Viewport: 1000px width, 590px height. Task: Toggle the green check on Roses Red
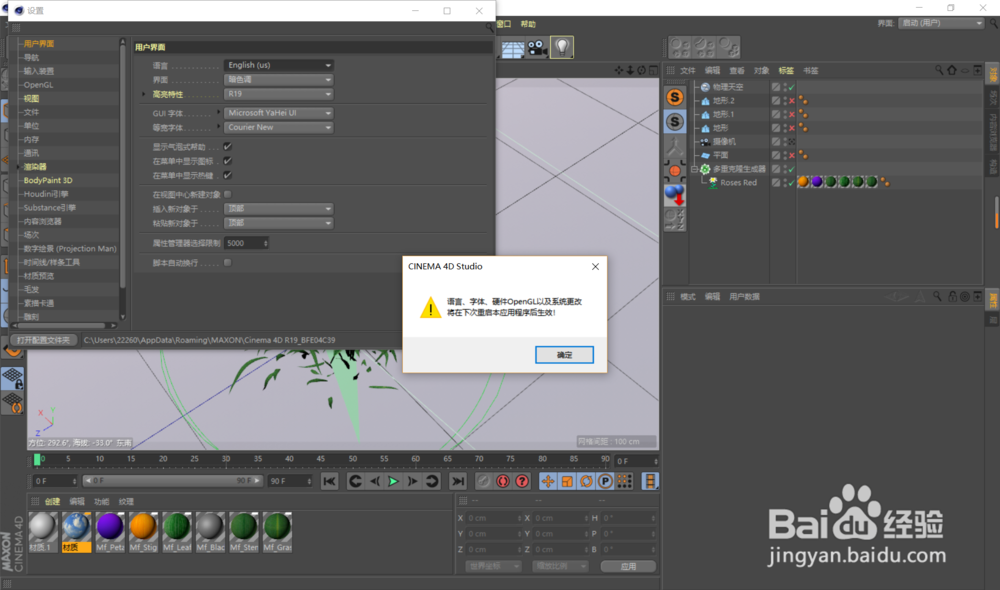(x=791, y=182)
